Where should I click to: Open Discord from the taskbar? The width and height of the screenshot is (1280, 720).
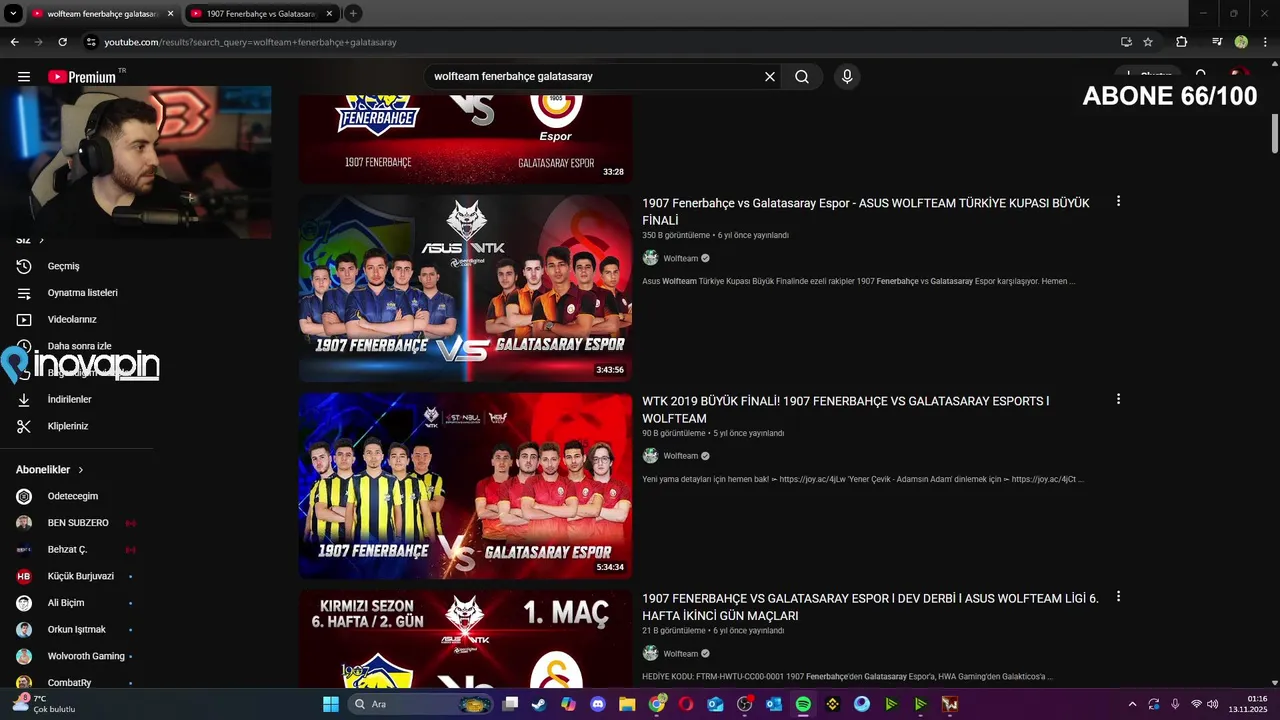tap(598, 704)
